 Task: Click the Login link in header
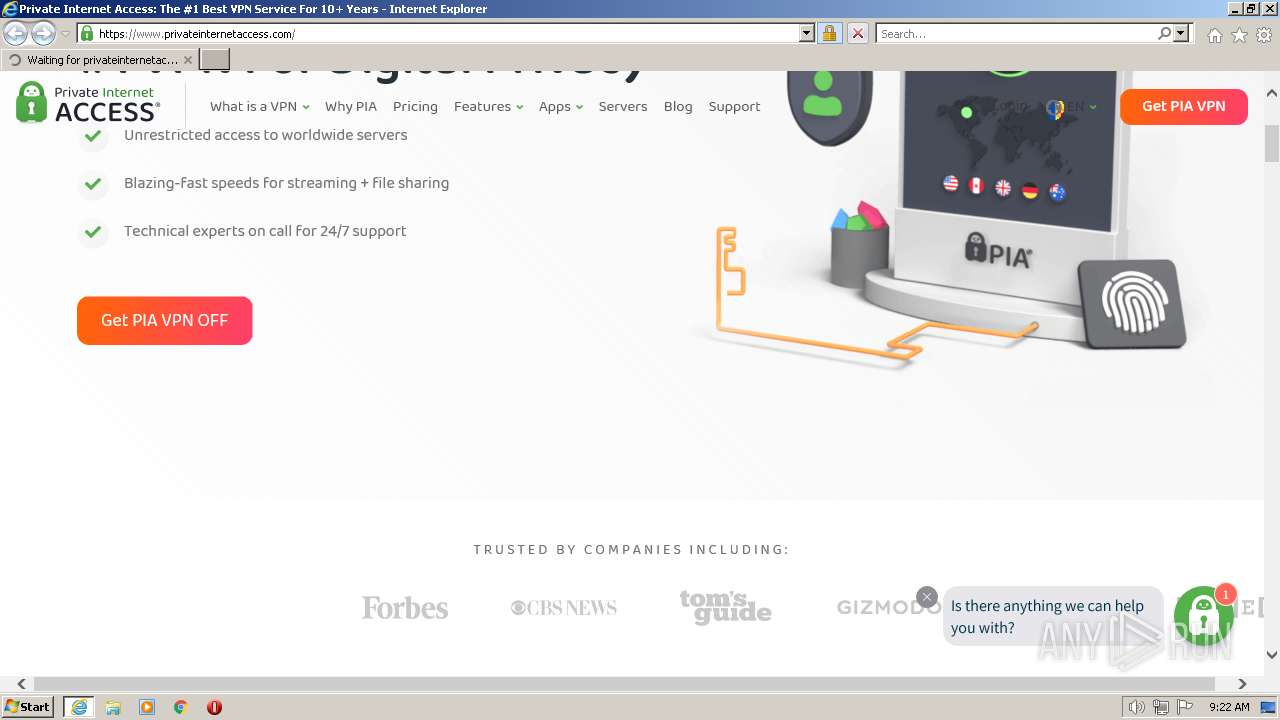coord(1008,105)
